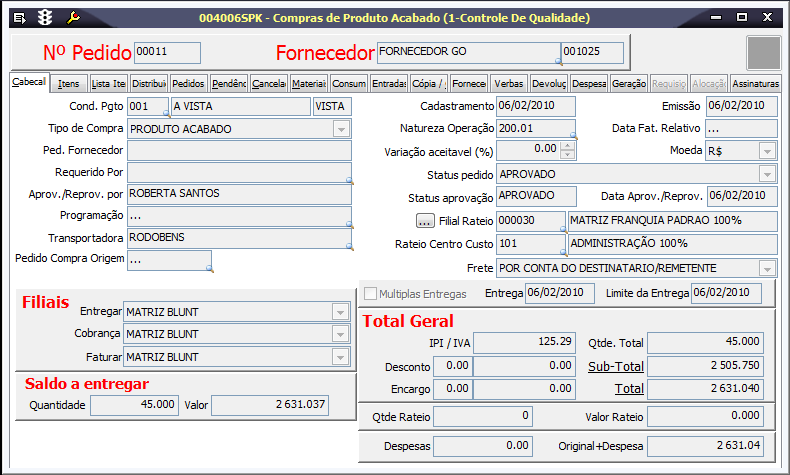Click the supplier code 001025 field

click(592, 52)
